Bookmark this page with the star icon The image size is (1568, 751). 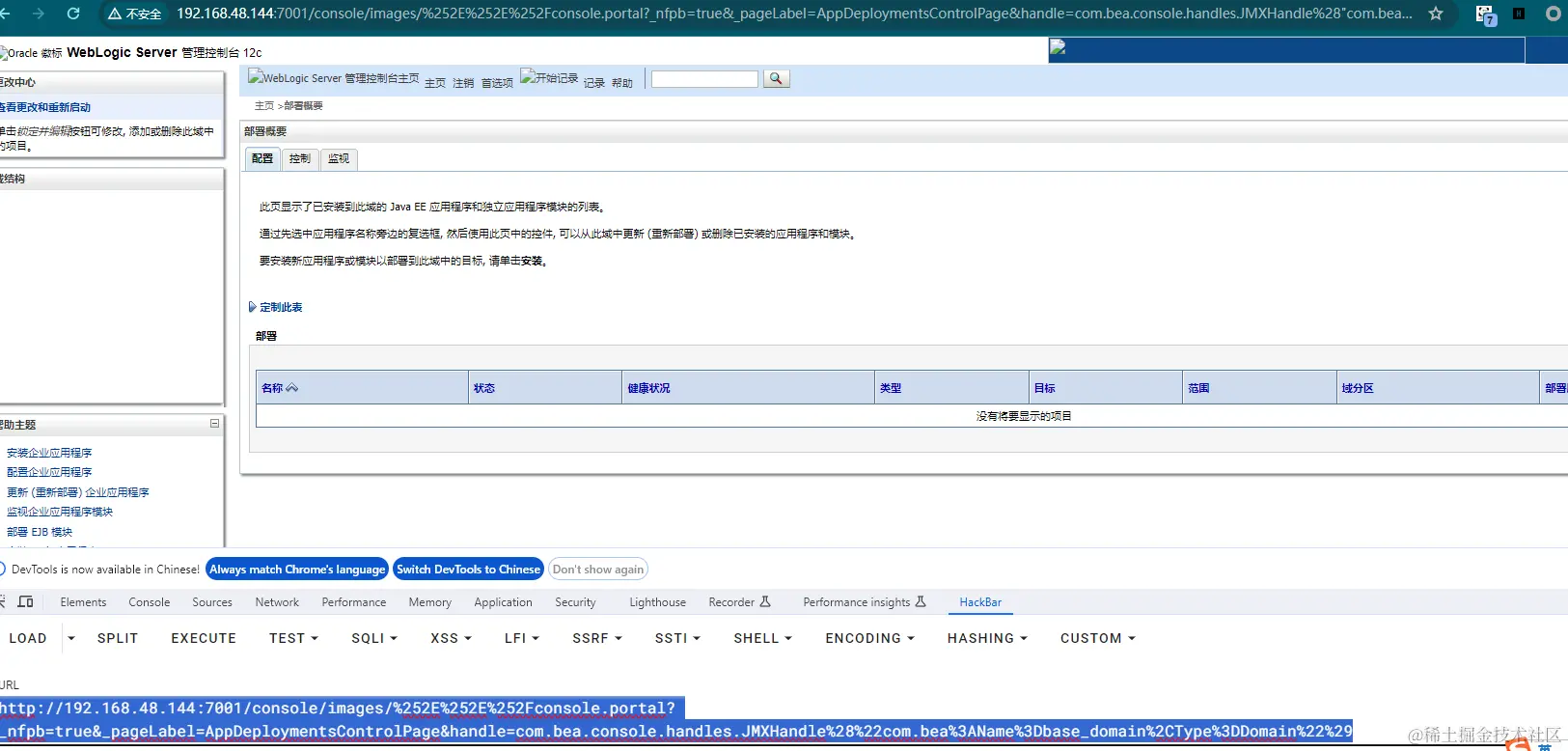(x=1436, y=14)
